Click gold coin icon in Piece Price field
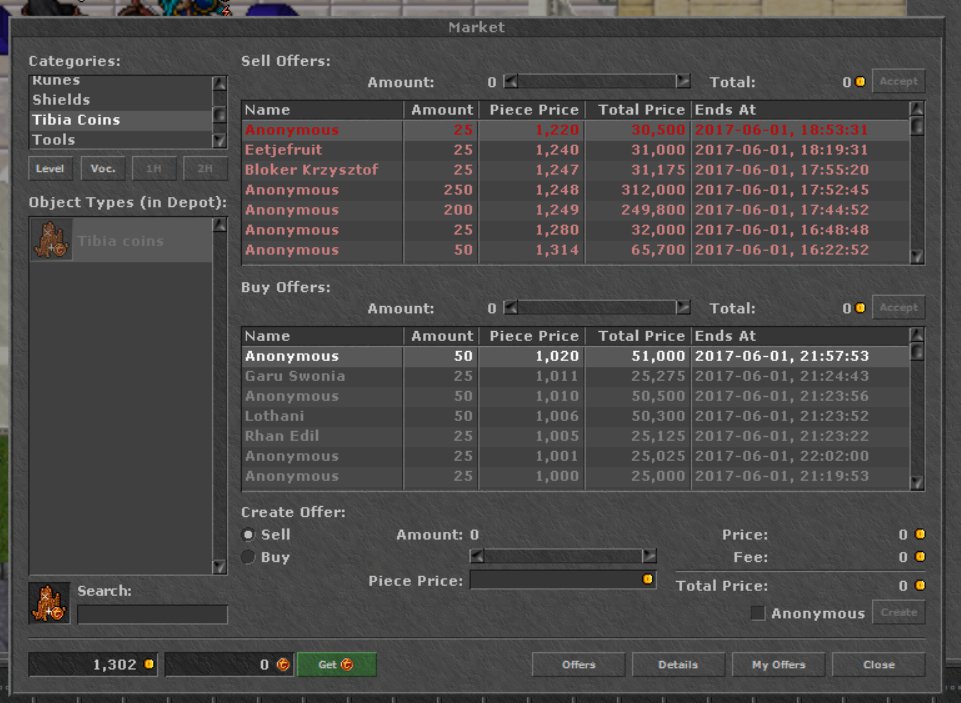 click(x=647, y=579)
